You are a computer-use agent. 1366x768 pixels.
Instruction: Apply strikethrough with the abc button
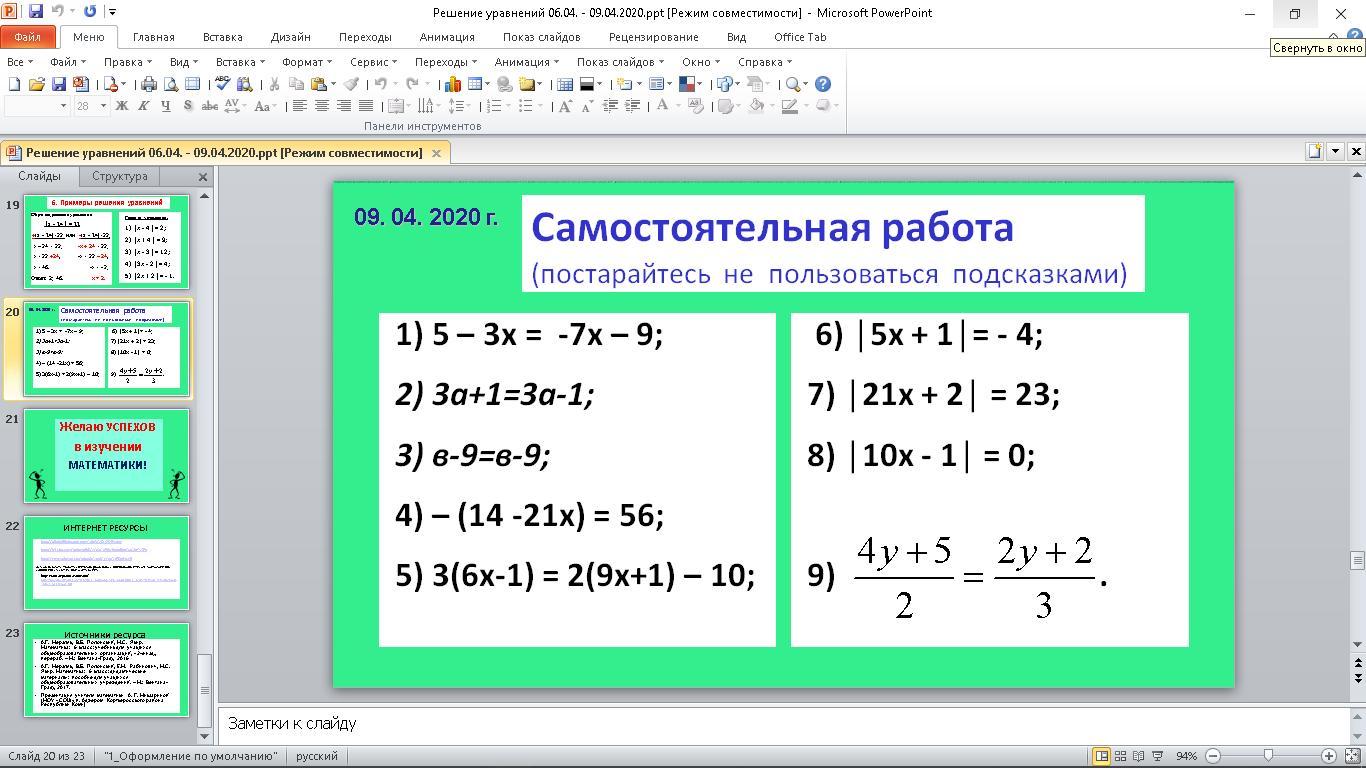209,106
